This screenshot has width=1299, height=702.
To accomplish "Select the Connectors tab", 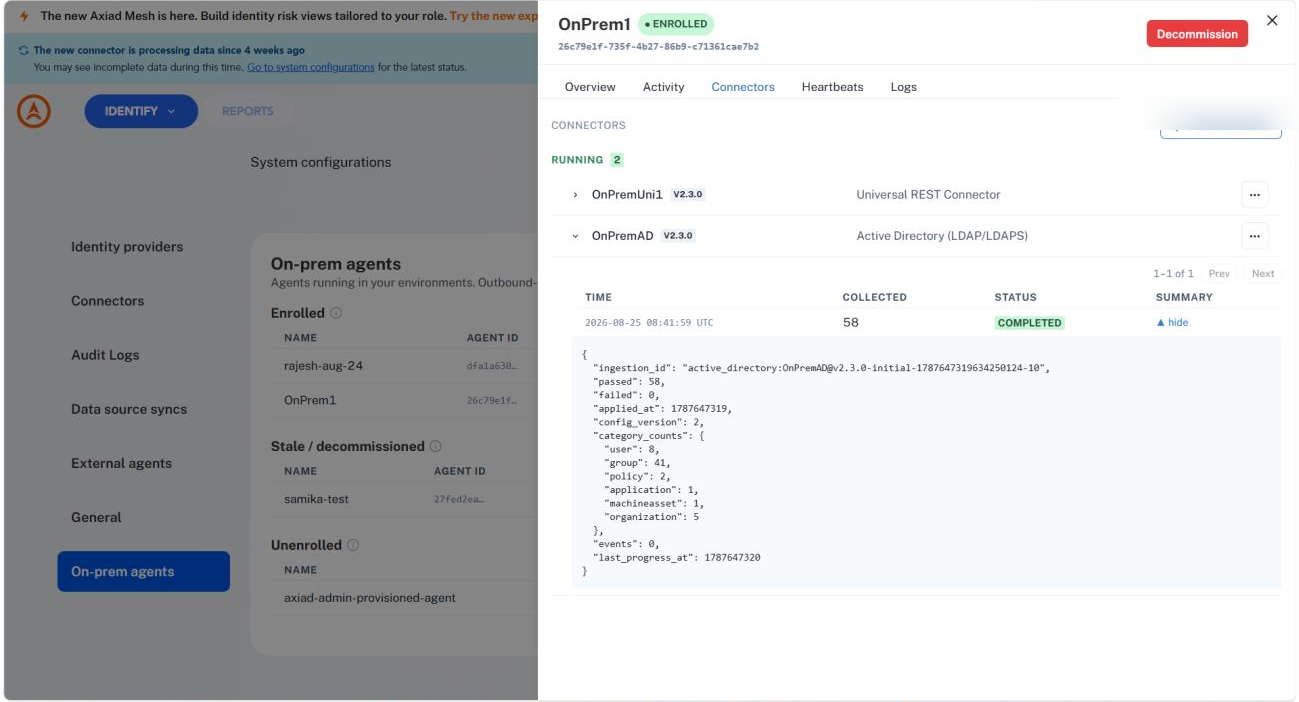I will 743,87.
